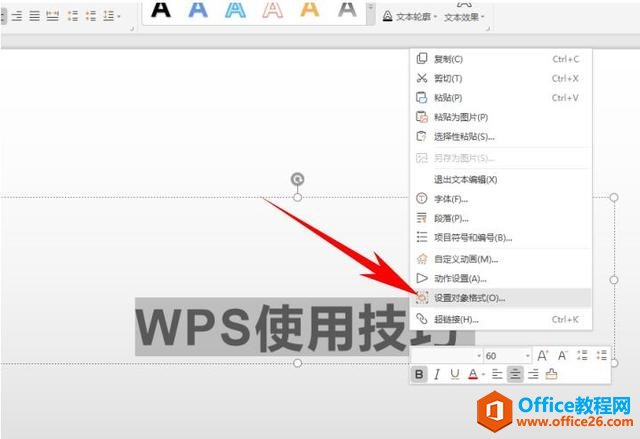Select the solid blue text style preset
The image size is (640, 439).
coord(198,9)
